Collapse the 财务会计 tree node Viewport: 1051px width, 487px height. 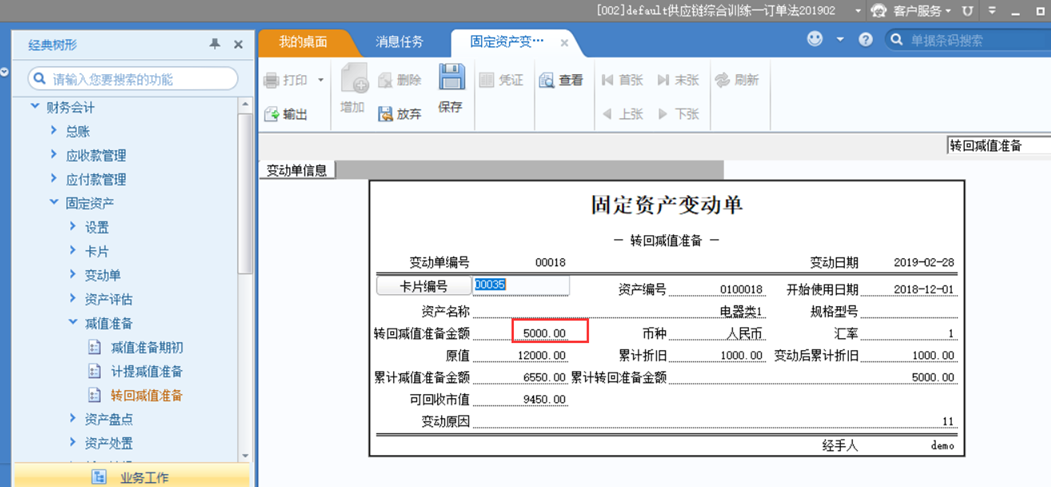(36, 106)
